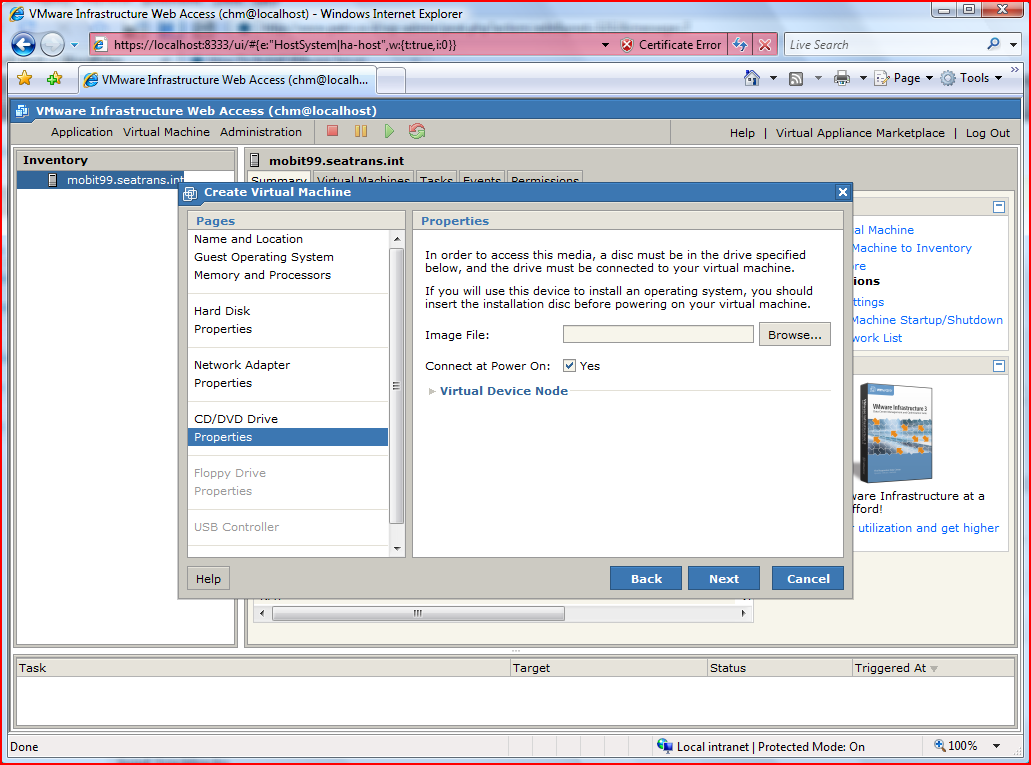This screenshot has height=765, width=1031.
Task: Open the Application menu
Action: (82, 132)
